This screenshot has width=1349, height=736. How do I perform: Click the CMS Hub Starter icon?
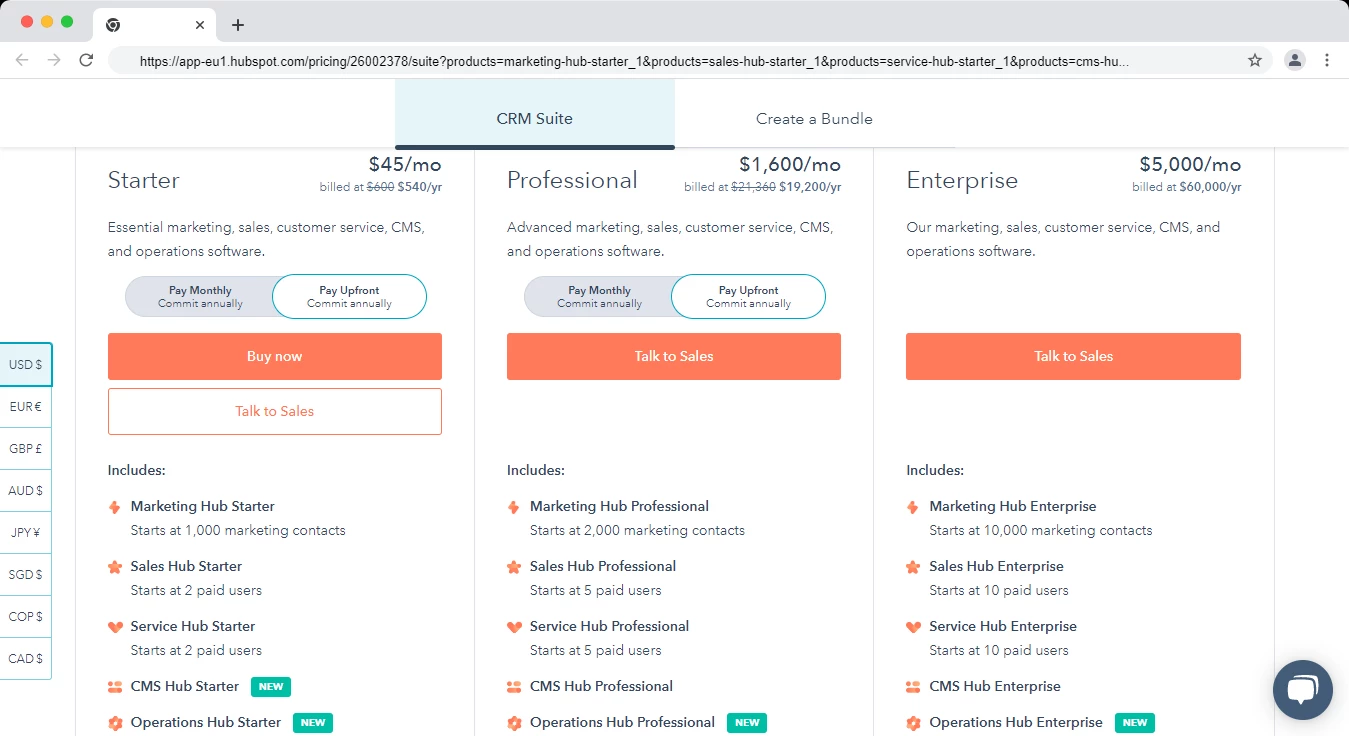115,687
